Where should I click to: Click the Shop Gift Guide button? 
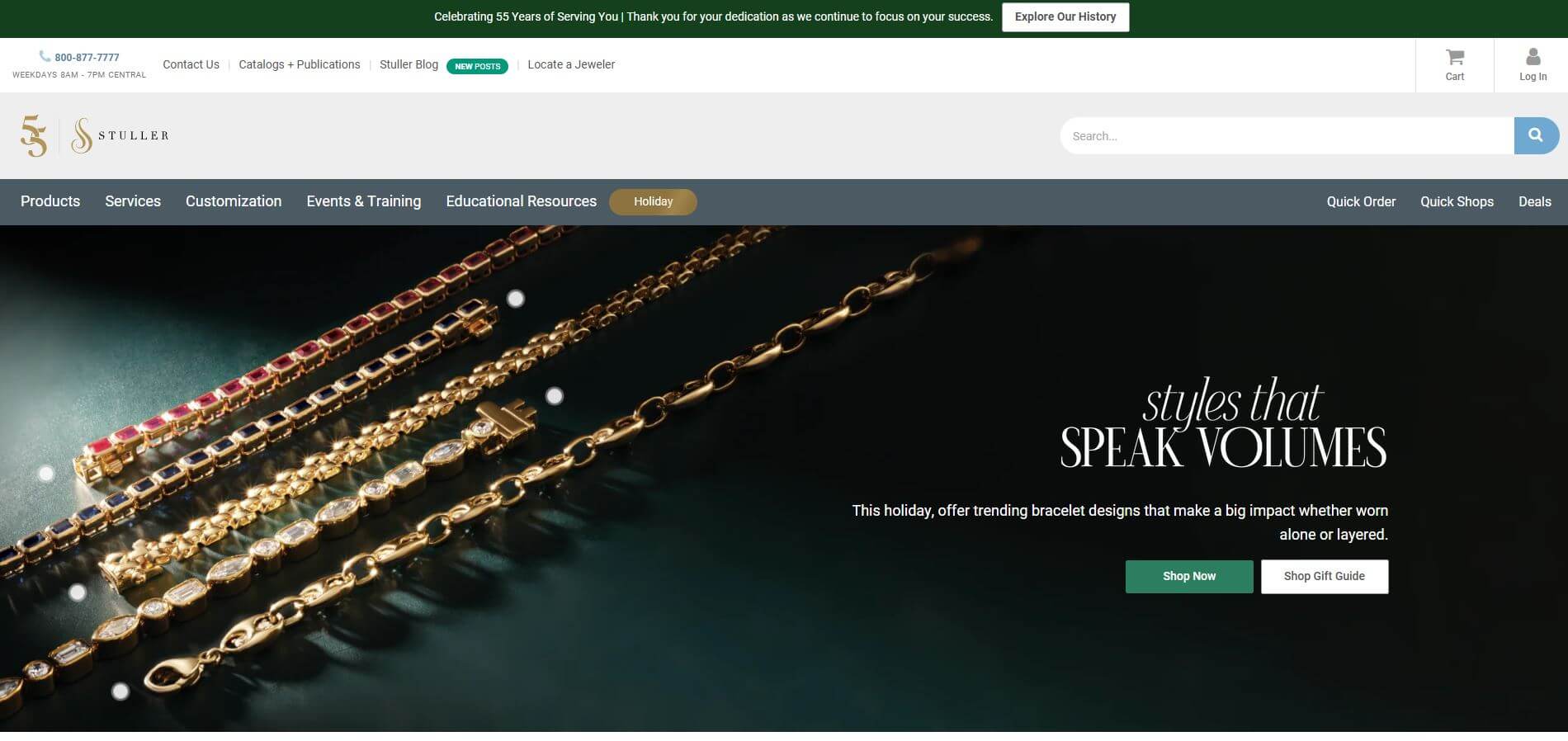tap(1325, 576)
